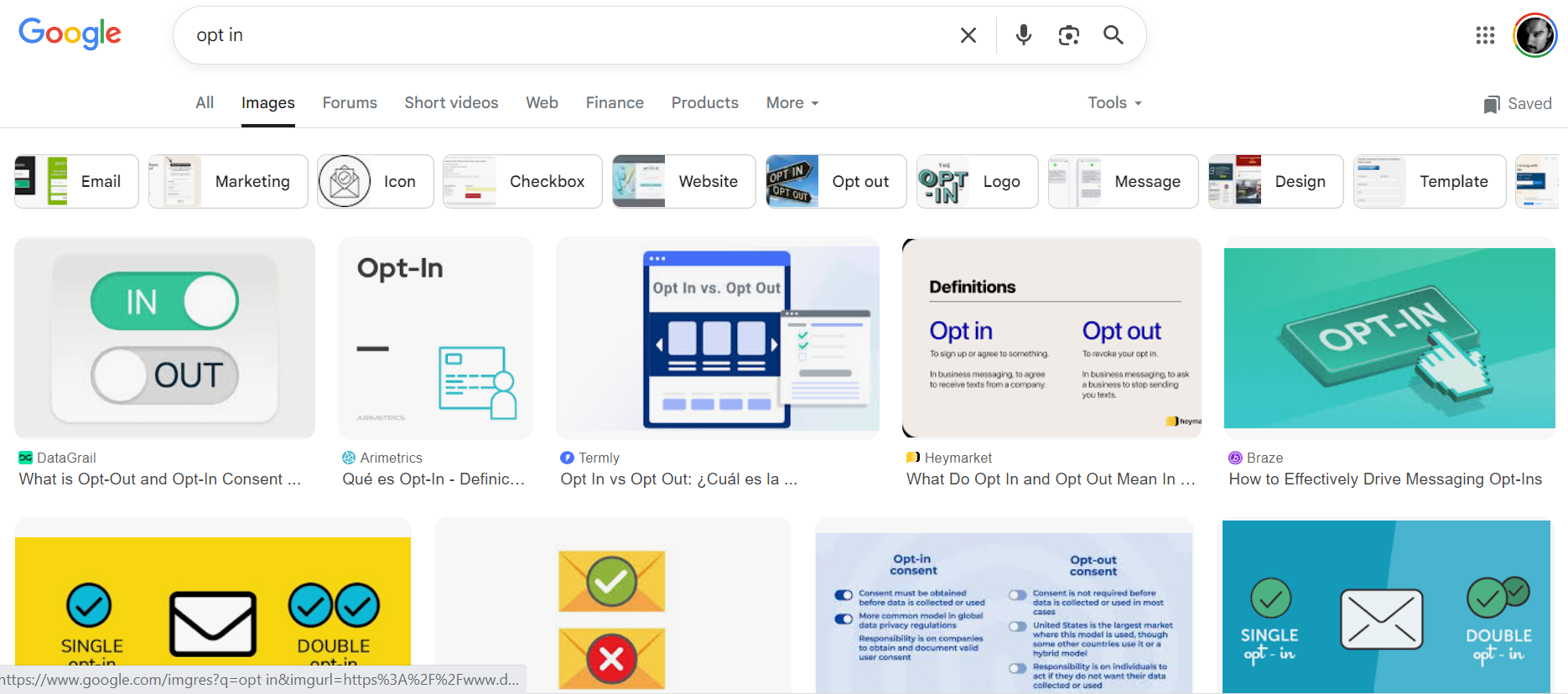The height and width of the screenshot is (694, 1568).
Task: Filter images by the Checkbox chip
Action: tap(522, 181)
